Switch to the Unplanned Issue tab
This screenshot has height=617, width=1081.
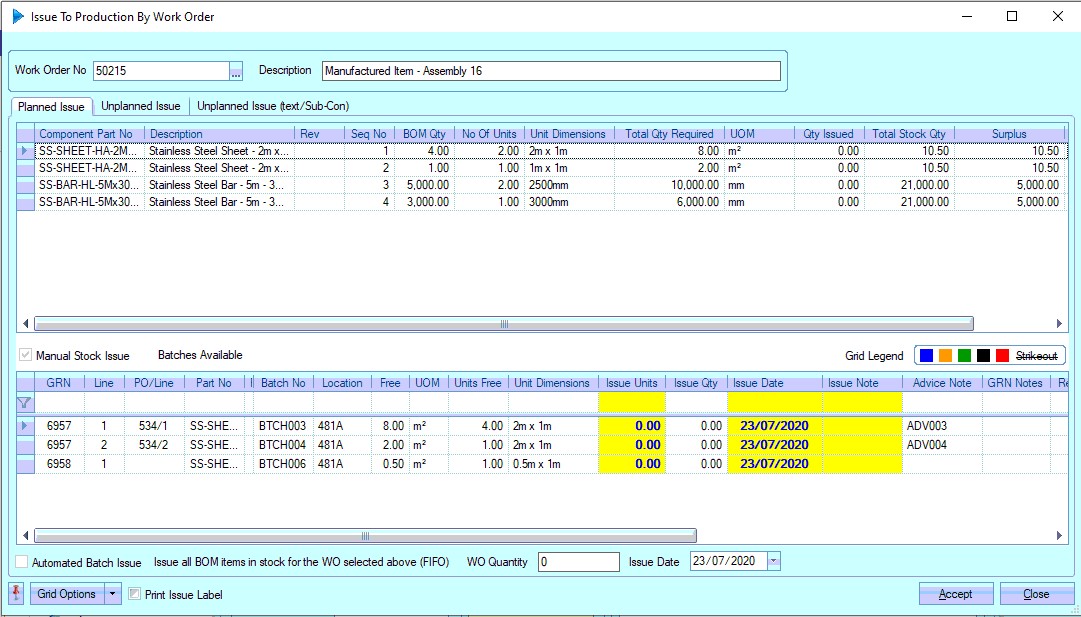click(x=141, y=106)
